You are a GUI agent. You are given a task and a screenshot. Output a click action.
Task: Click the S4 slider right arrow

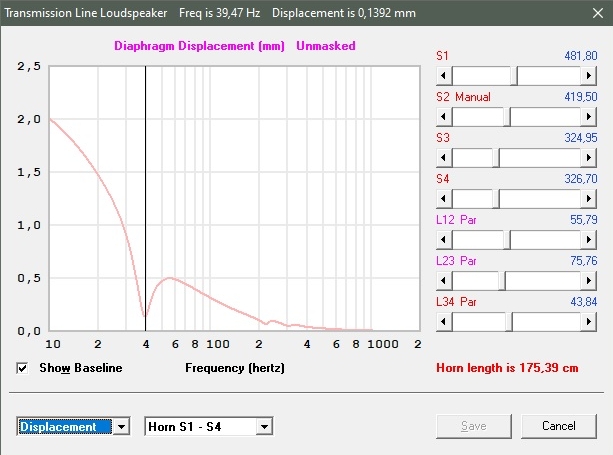click(591, 199)
